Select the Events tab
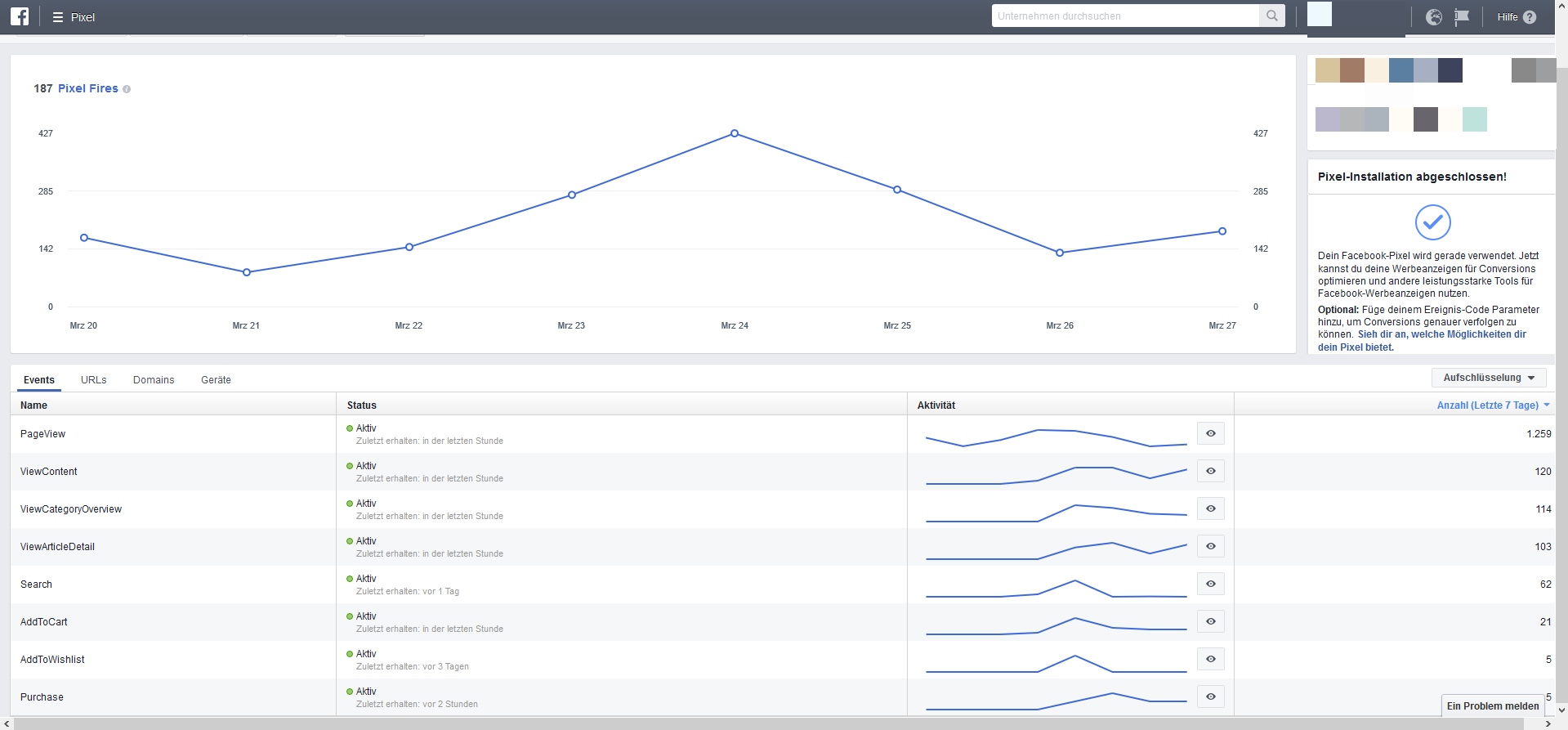Image resolution: width=1568 pixels, height=730 pixels. 39,380
